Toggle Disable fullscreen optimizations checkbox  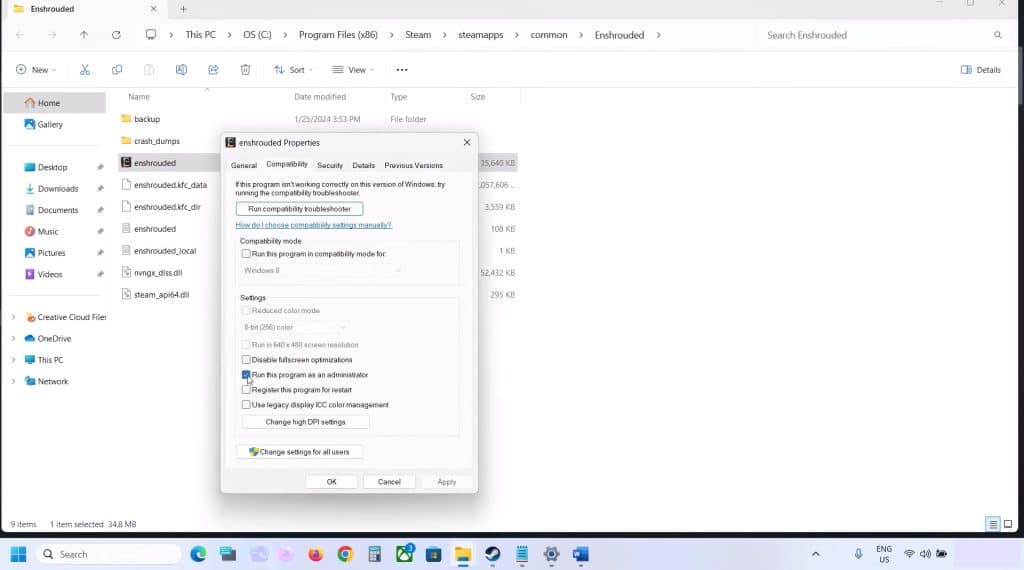tap(246, 360)
